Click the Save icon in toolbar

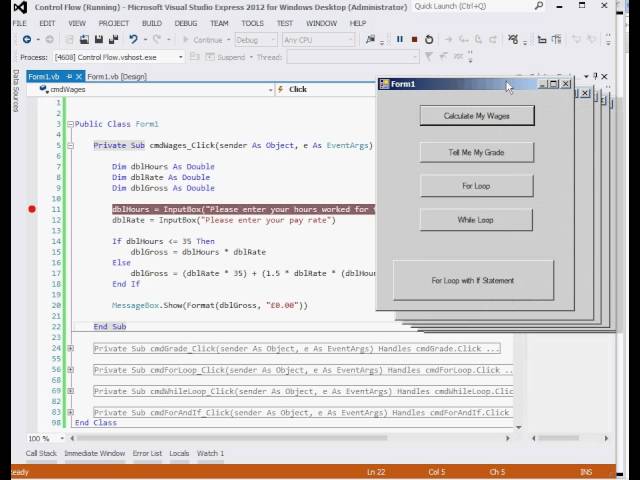point(99,40)
